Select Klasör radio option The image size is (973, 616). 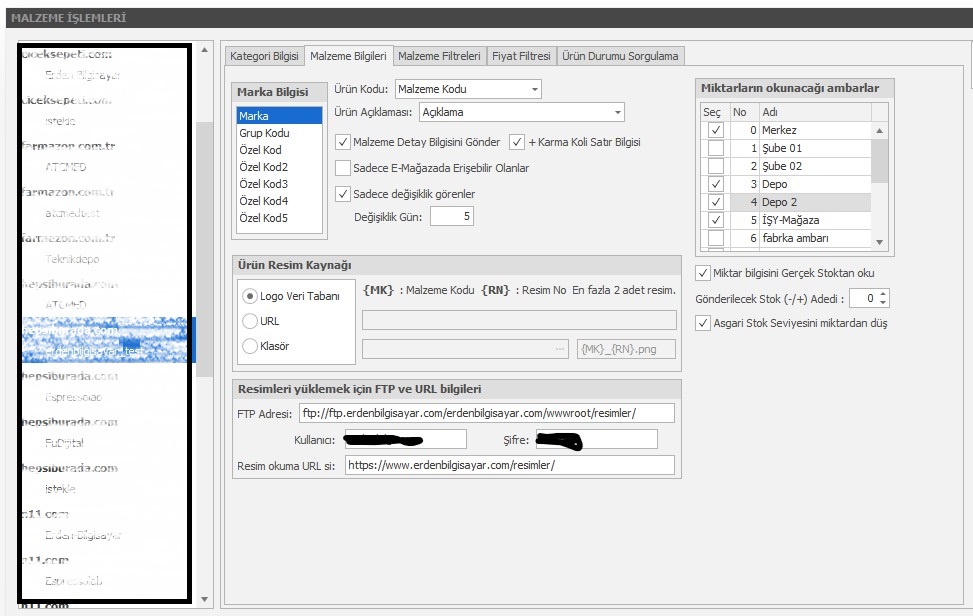pyautogui.click(x=249, y=346)
